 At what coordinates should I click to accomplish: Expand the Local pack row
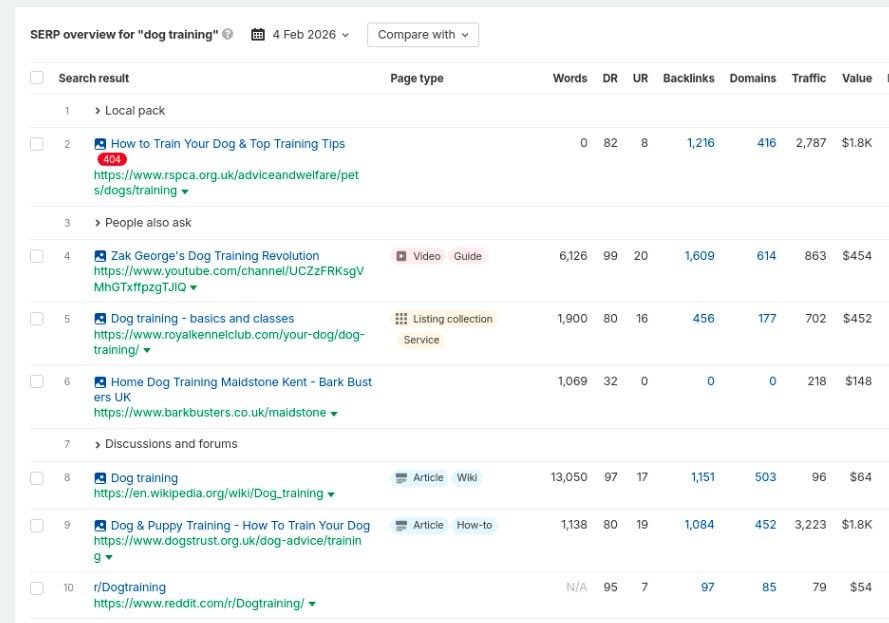pyautogui.click(x=130, y=111)
